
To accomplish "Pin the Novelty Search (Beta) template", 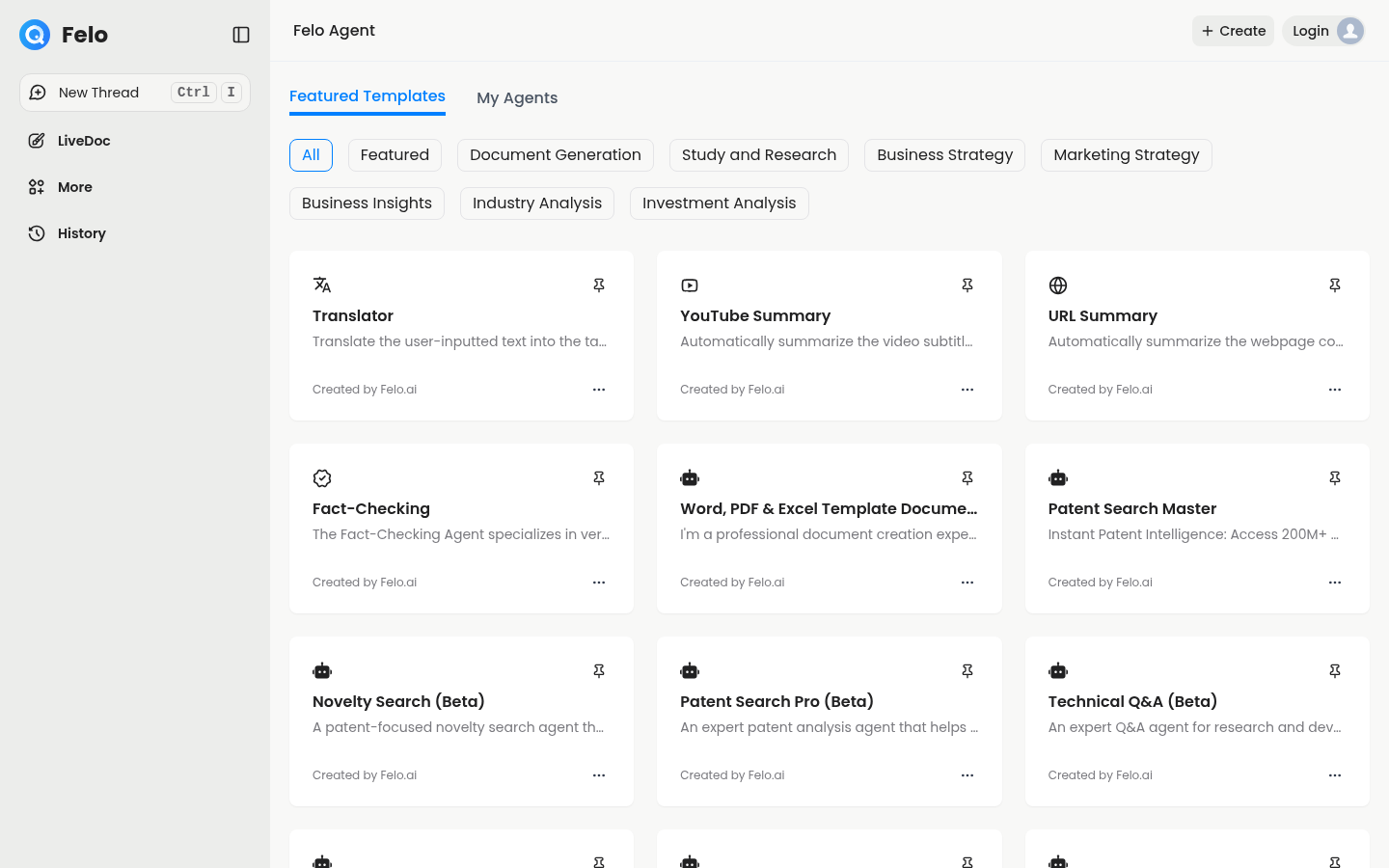I will point(599,671).
